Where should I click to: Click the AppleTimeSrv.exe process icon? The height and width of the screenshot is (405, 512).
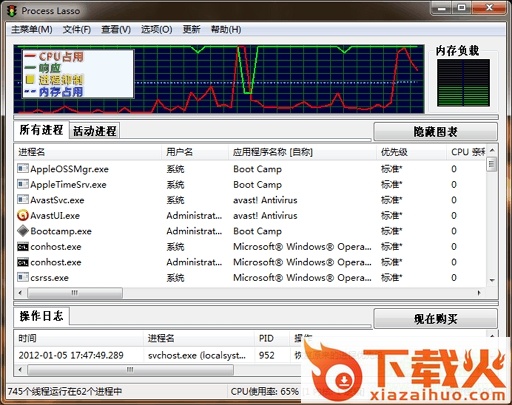tap(23, 184)
